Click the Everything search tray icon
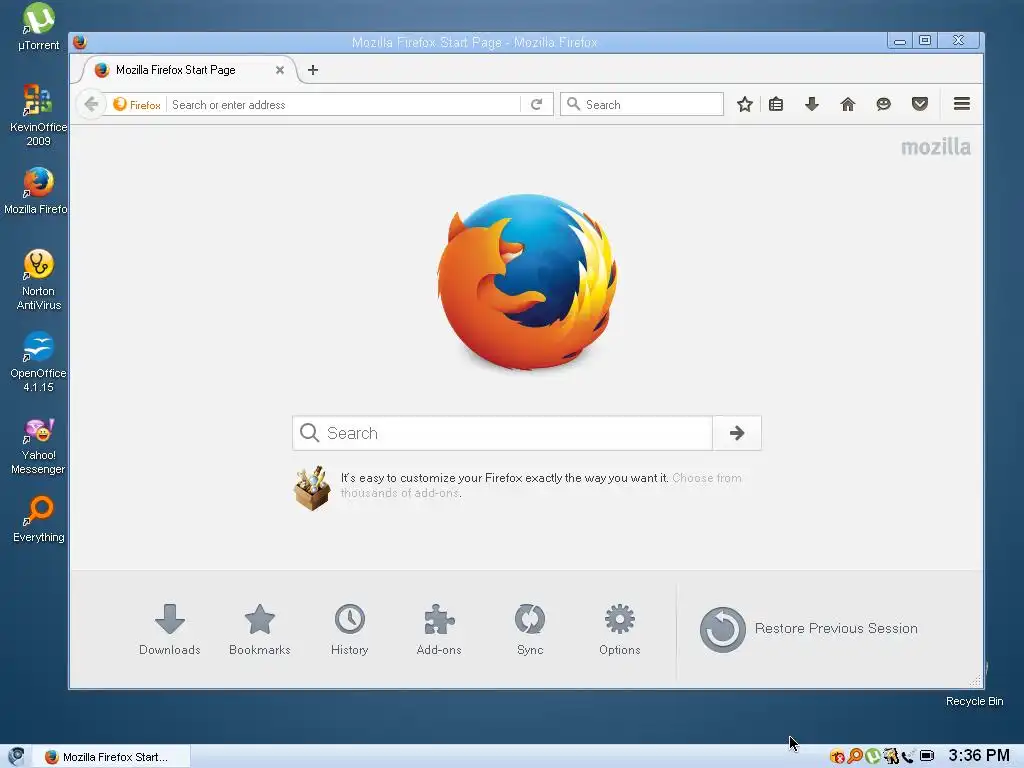This screenshot has width=1024, height=768. [x=855, y=756]
